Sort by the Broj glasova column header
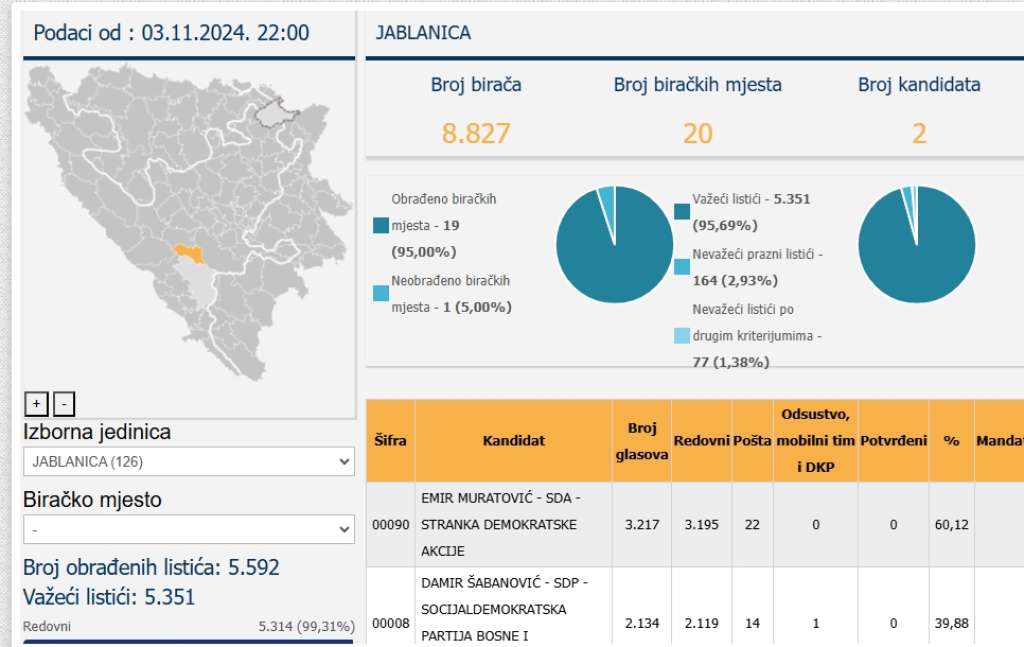The image size is (1024, 647). [641, 441]
